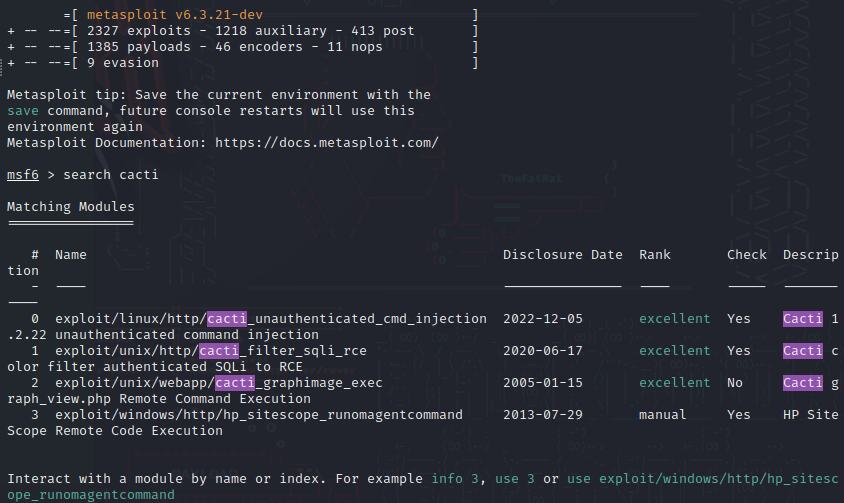
Task: Click the 'Name' column header
Action: click(x=71, y=255)
